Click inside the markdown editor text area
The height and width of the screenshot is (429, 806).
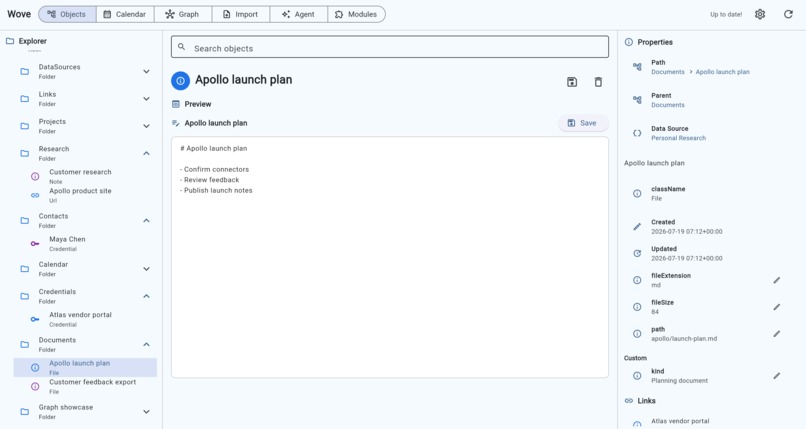(x=390, y=257)
